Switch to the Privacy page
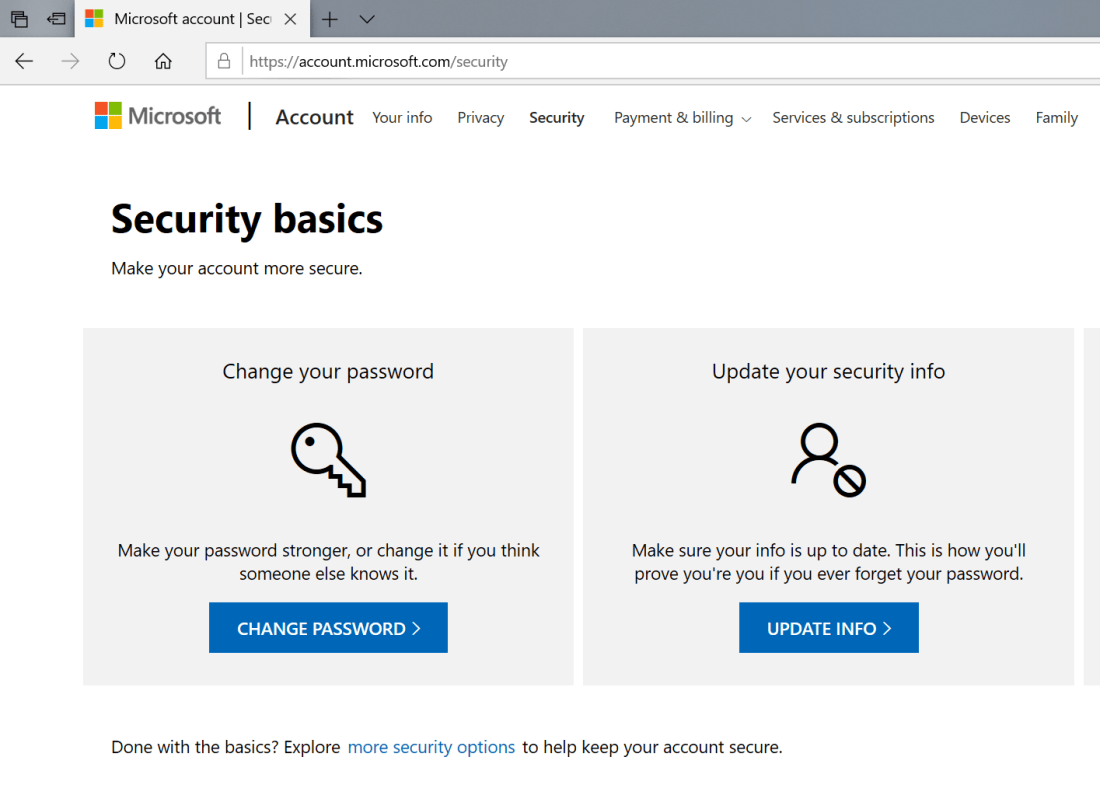The height and width of the screenshot is (785, 1100). [480, 118]
